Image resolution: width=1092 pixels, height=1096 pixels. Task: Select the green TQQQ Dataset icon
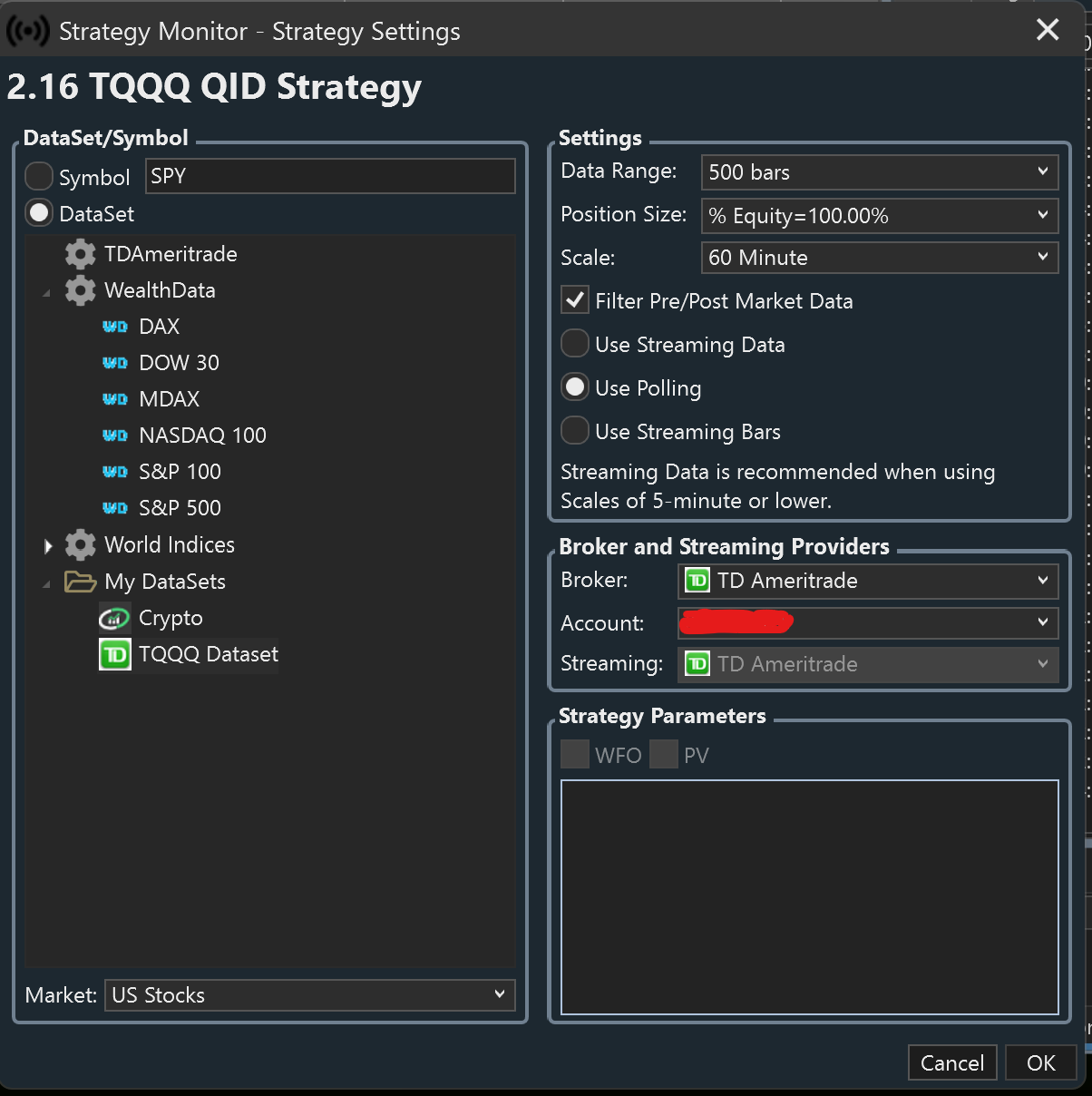coord(115,654)
